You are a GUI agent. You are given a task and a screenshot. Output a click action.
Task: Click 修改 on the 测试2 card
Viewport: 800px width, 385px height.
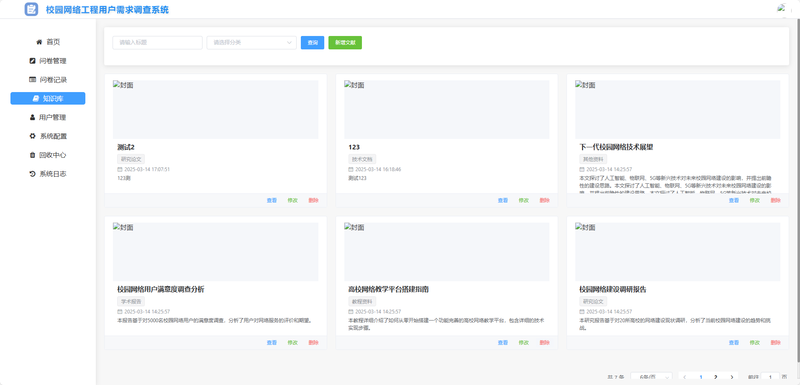pyautogui.click(x=292, y=200)
